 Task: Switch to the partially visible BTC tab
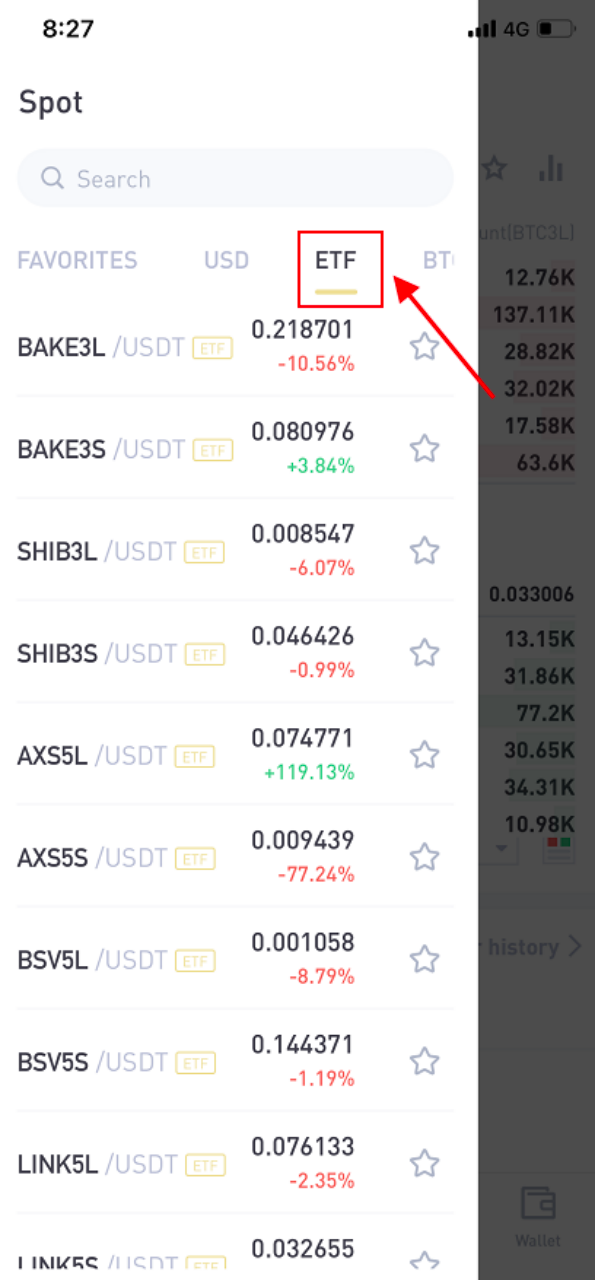438,261
